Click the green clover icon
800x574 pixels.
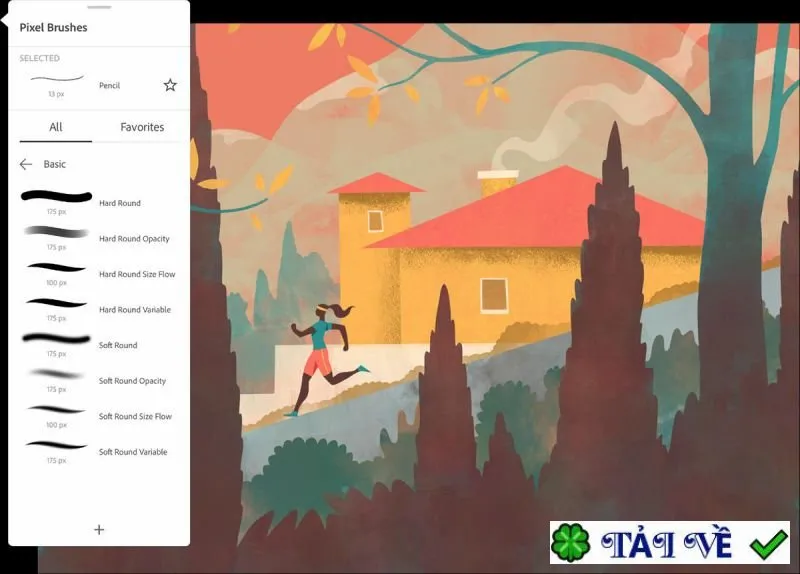pos(571,542)
